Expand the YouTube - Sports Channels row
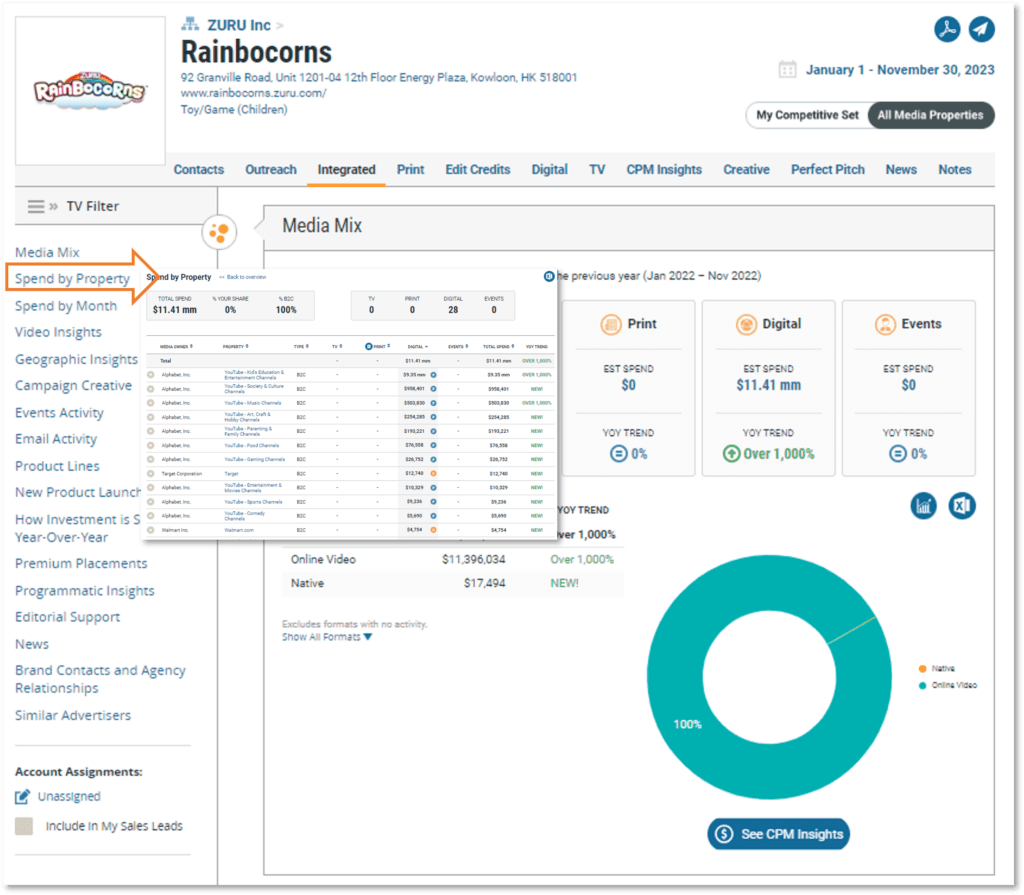Viewport: 1024px width, 895px height. coord(151,502)
